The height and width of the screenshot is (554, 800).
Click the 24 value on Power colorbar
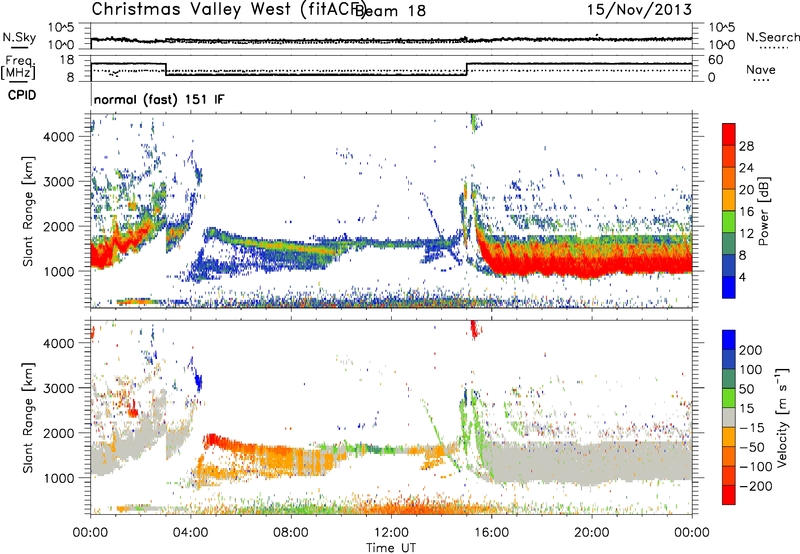click(x=746, y=168)
